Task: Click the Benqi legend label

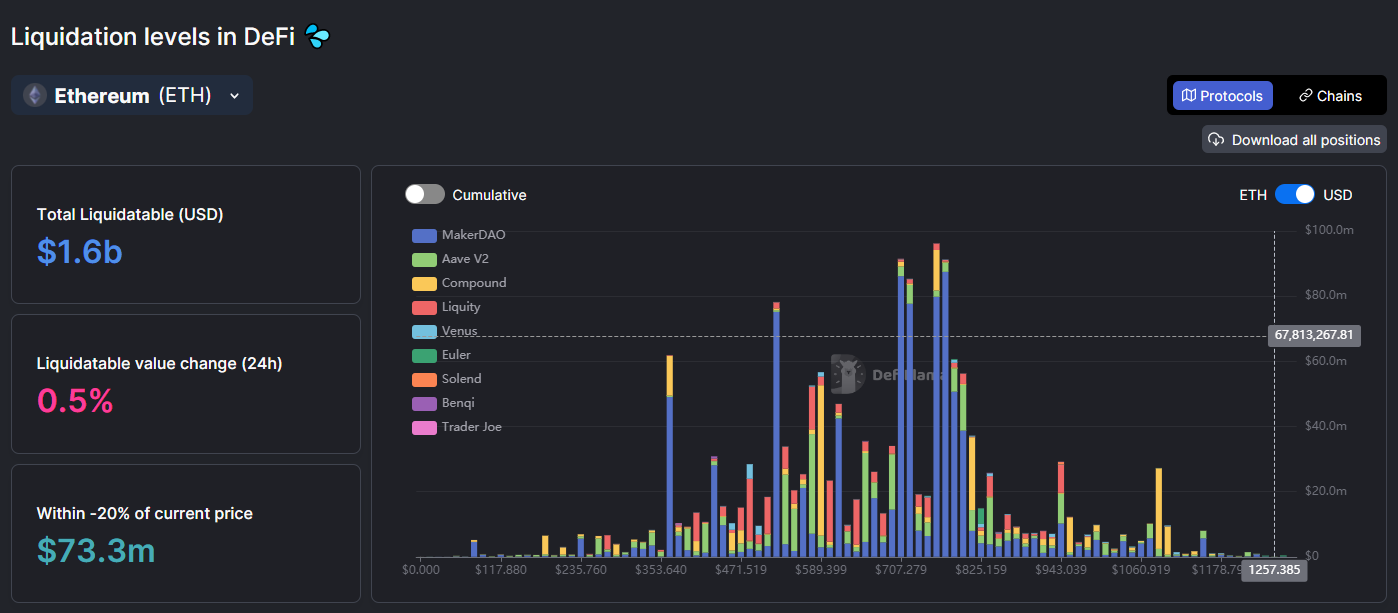Action: click(458, 403)
